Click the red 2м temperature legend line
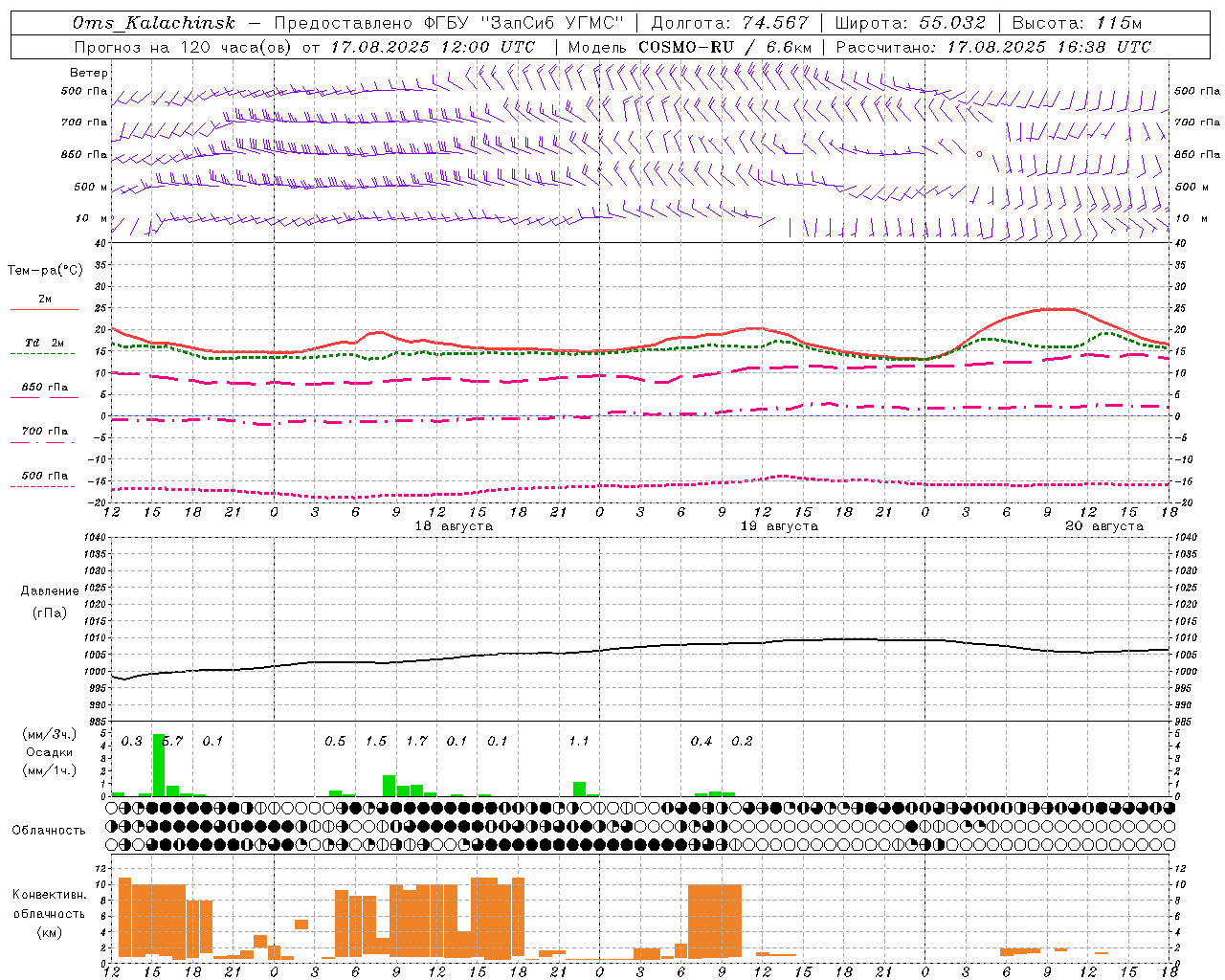The image size is (1225, 980). (x=44, y=309)
